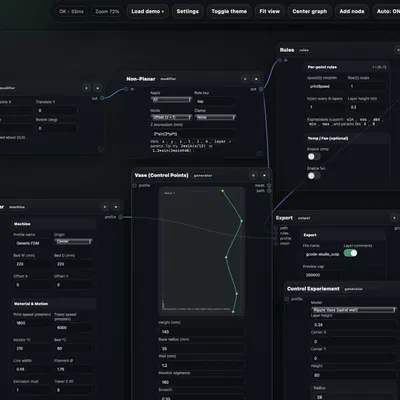Viewport: 400px width, 400px height.
Task: Open the Origin dropdown in Machine section
Action: click(x=73, y=241)
